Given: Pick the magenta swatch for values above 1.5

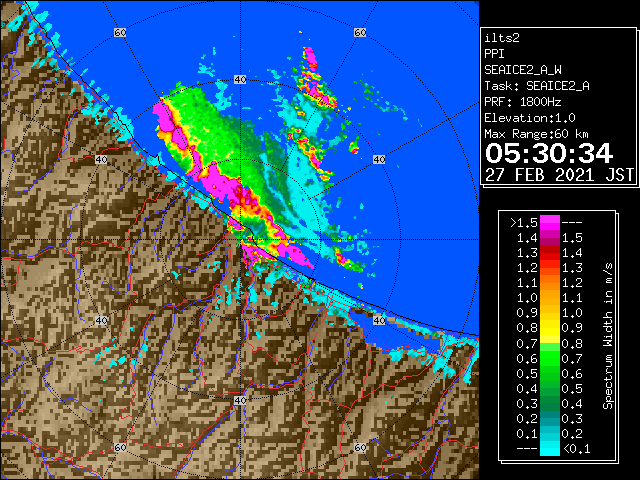Looking at the screenshot, I should tap(549, 223).
